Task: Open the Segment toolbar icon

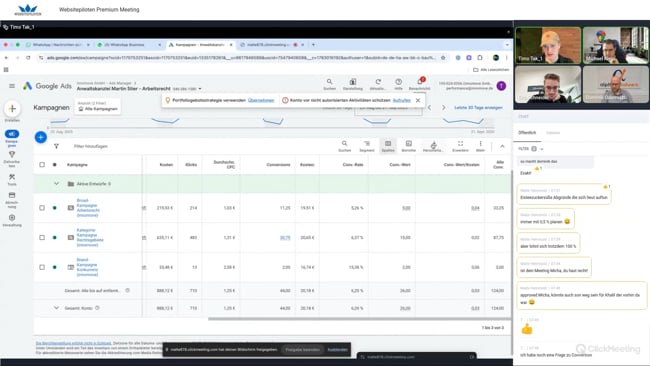Action: (x=367, y=144)
